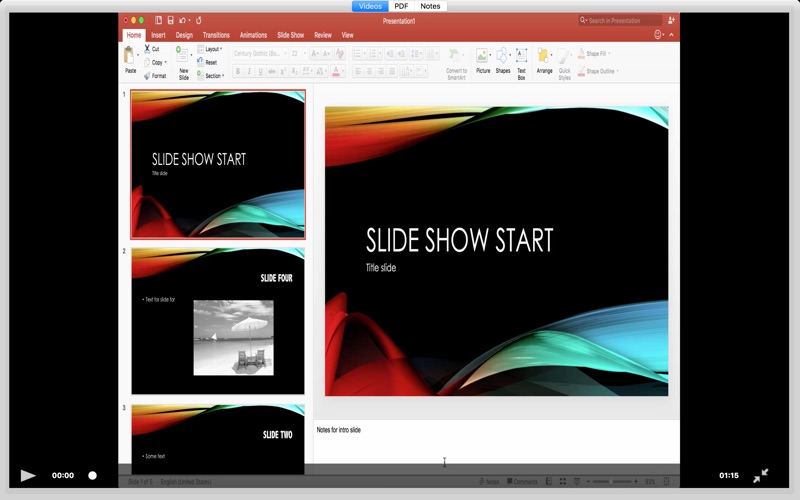Click the video progress scrubber handle

click(x=92, y=476)
